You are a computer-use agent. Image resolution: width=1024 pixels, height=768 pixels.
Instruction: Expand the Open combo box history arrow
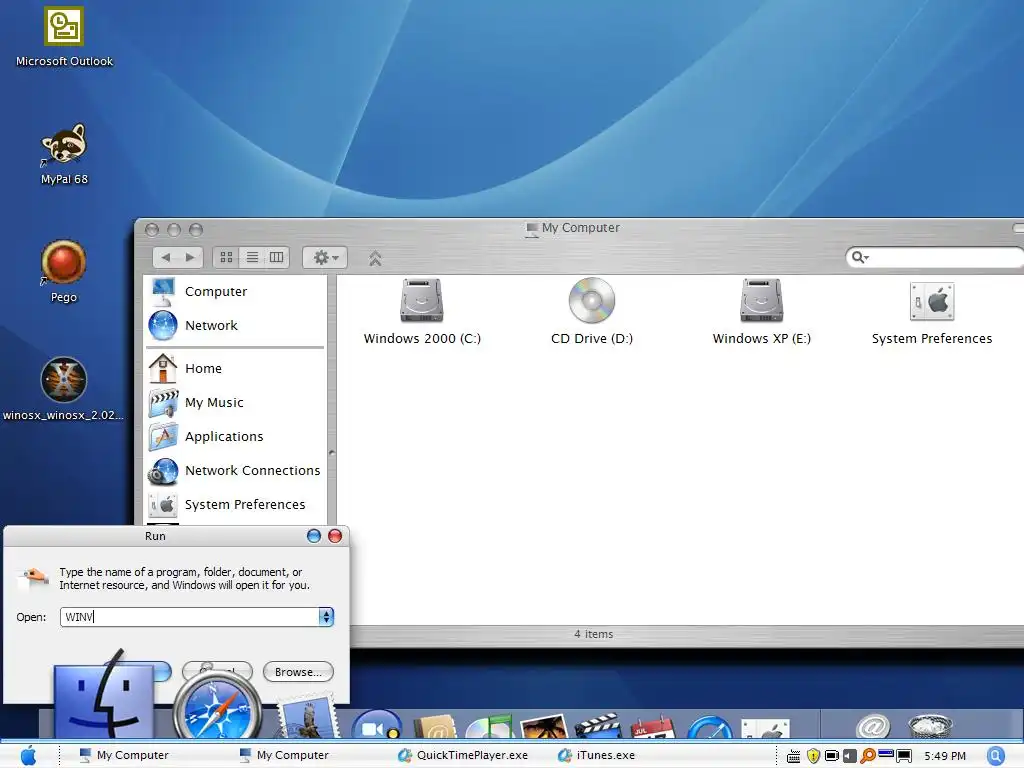click(326, 616)
